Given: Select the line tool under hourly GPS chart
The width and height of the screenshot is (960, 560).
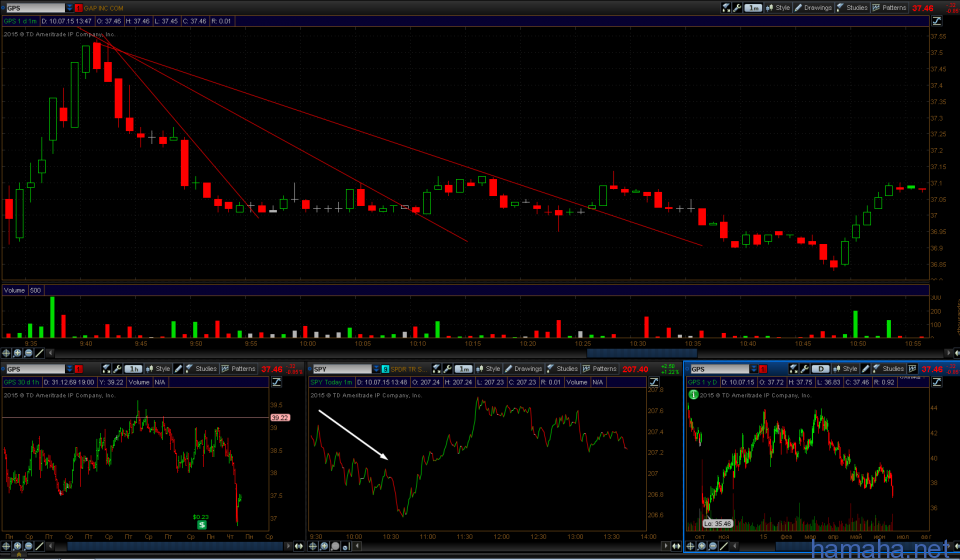Looking at the screenshot, I should click(39, 546).
